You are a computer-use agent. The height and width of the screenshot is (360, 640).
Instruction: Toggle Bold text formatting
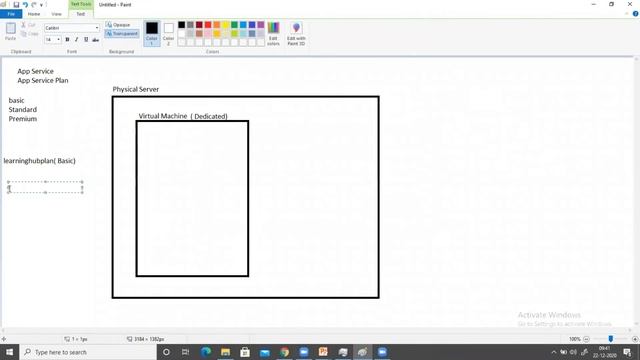coord(67,40)
